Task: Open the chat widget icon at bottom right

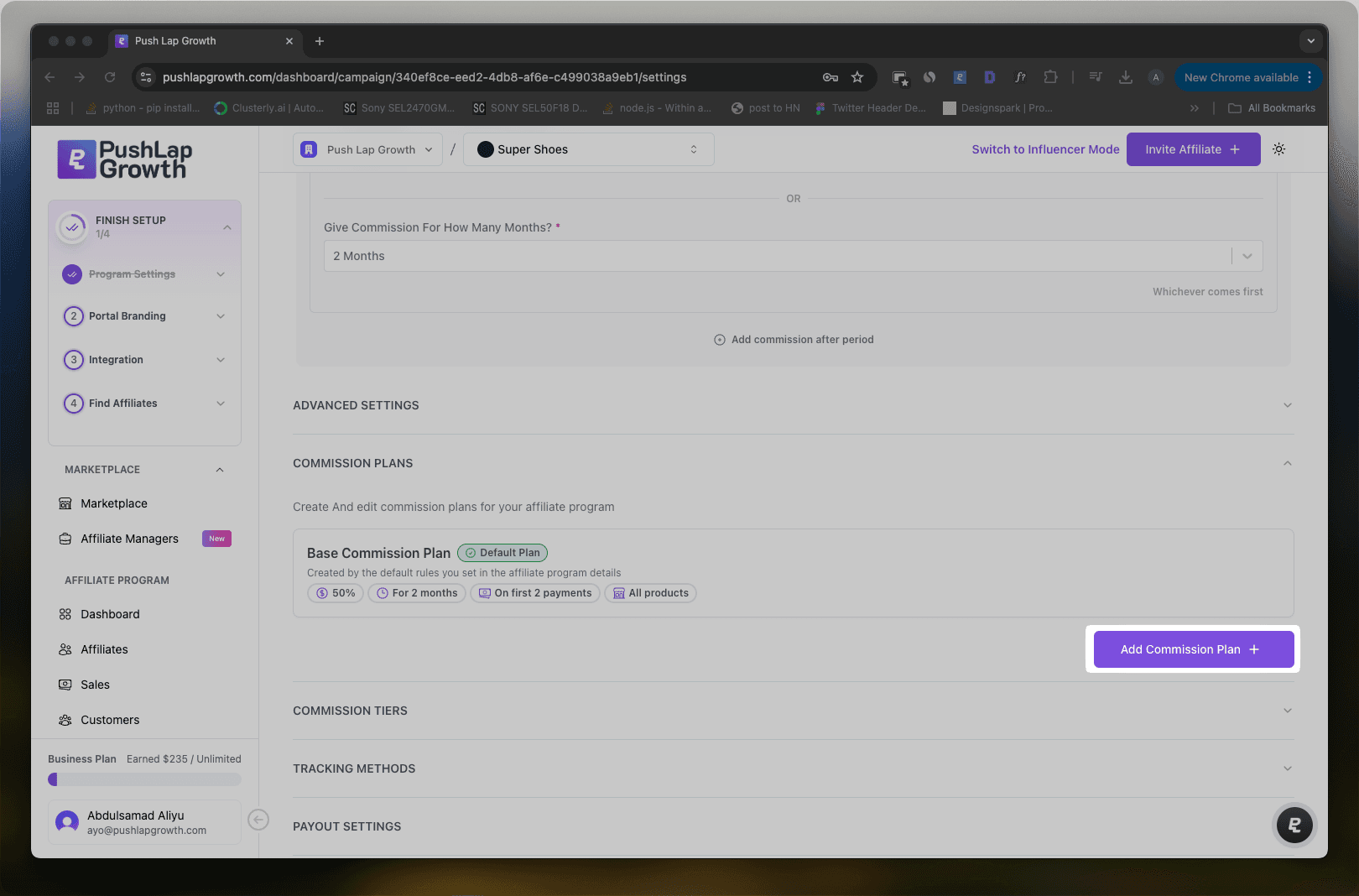Action: point(1294,826)
